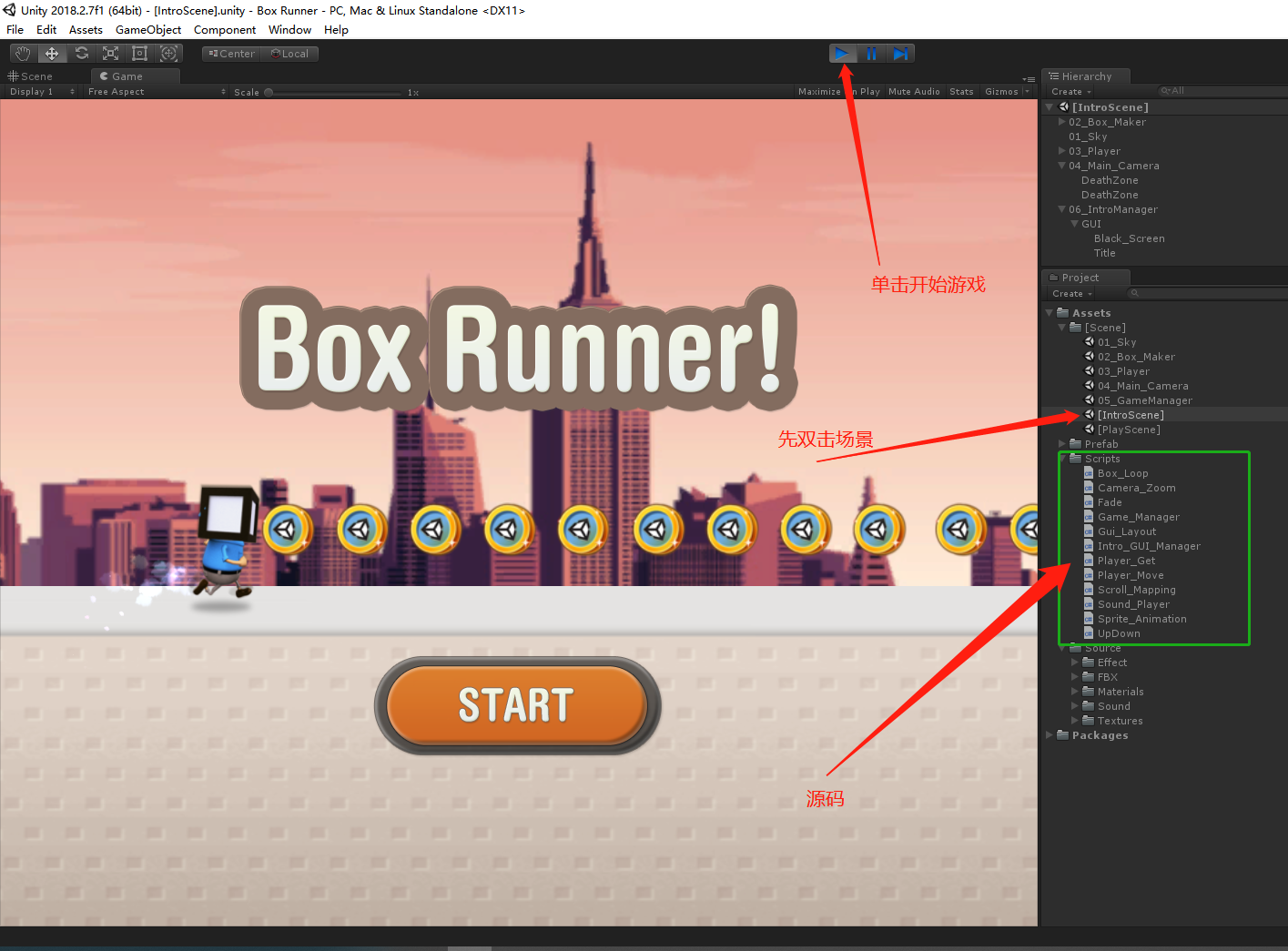Collapse the GUI object in Hierarchy
Viewport: 1288px width, 951px height.
click(x=1074, y=224)
